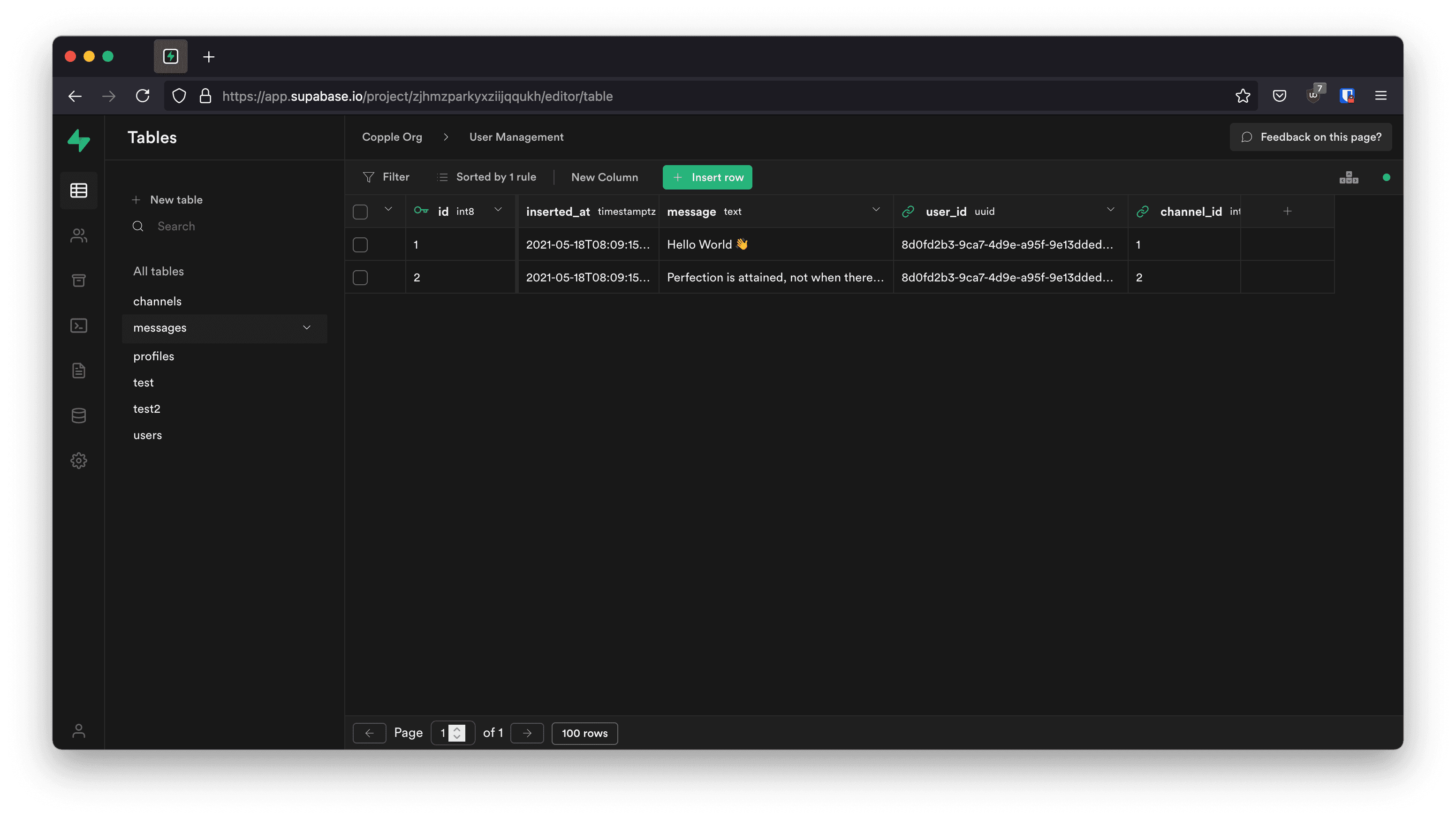The width and height of the screenshot is (1456, 819).
Task: Select the profiles table in the list
Action: point(154,356)
